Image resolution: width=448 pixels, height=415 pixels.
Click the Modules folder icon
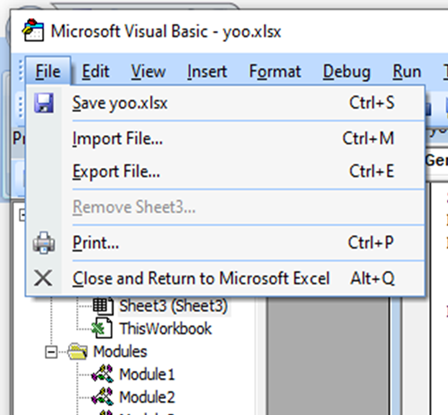(x=78, y=351)
